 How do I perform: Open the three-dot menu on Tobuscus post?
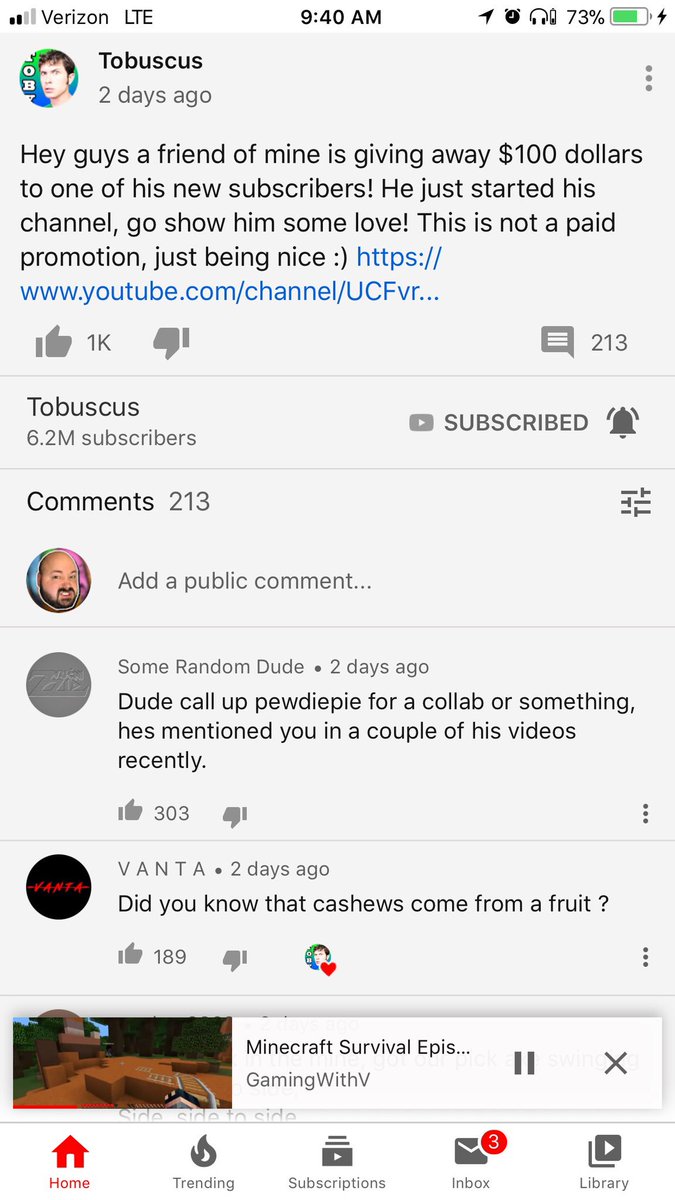(x=649, y=78)
